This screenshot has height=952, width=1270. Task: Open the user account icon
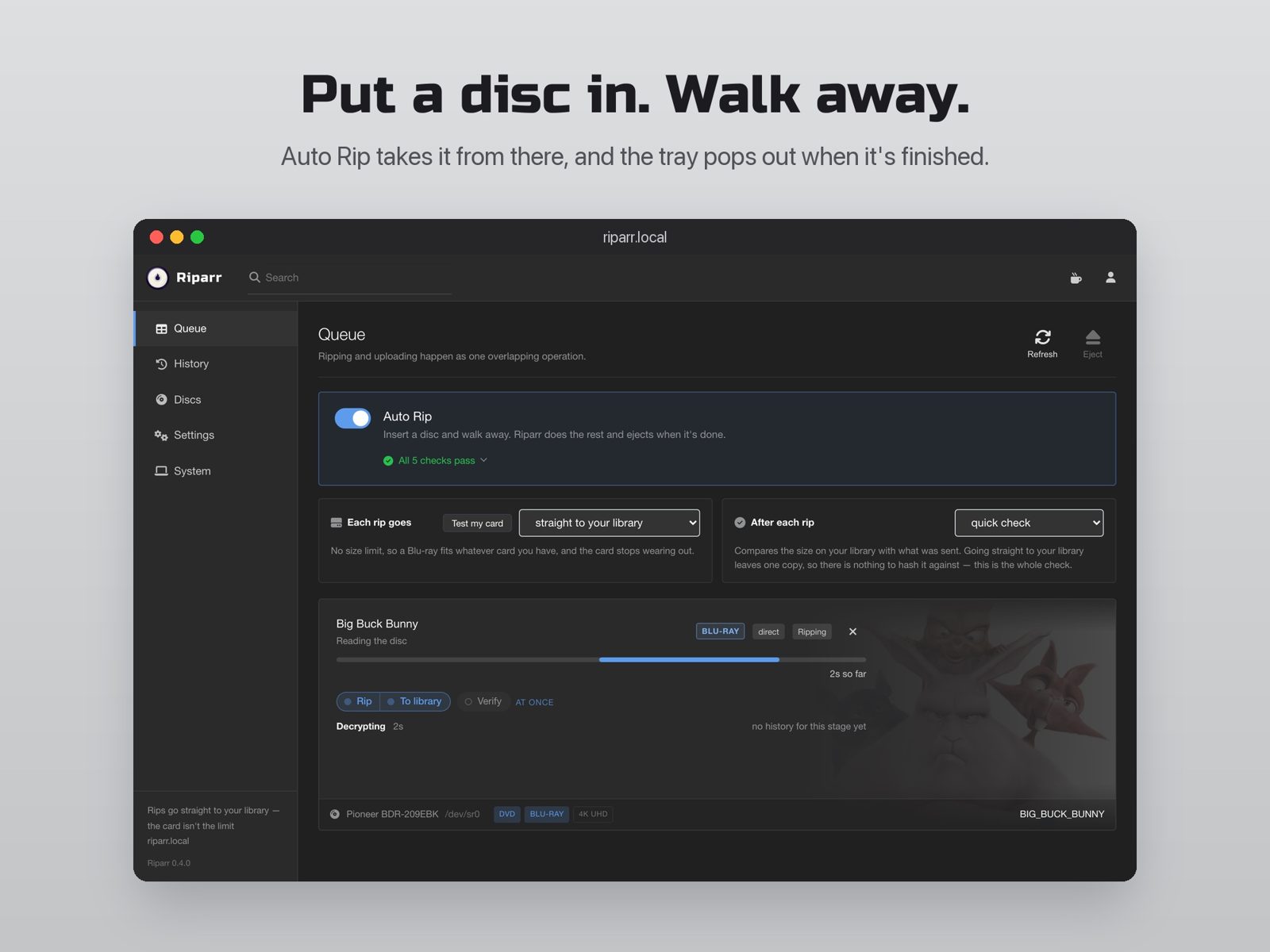1110,277
